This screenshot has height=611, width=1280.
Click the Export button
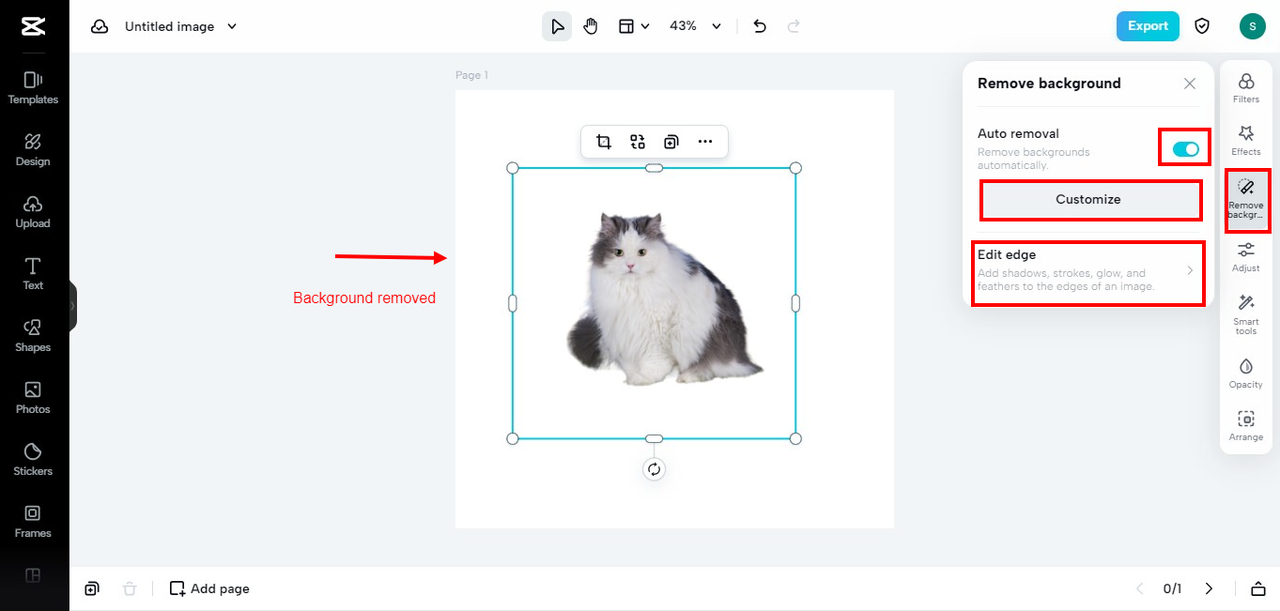pos(1147,26)
